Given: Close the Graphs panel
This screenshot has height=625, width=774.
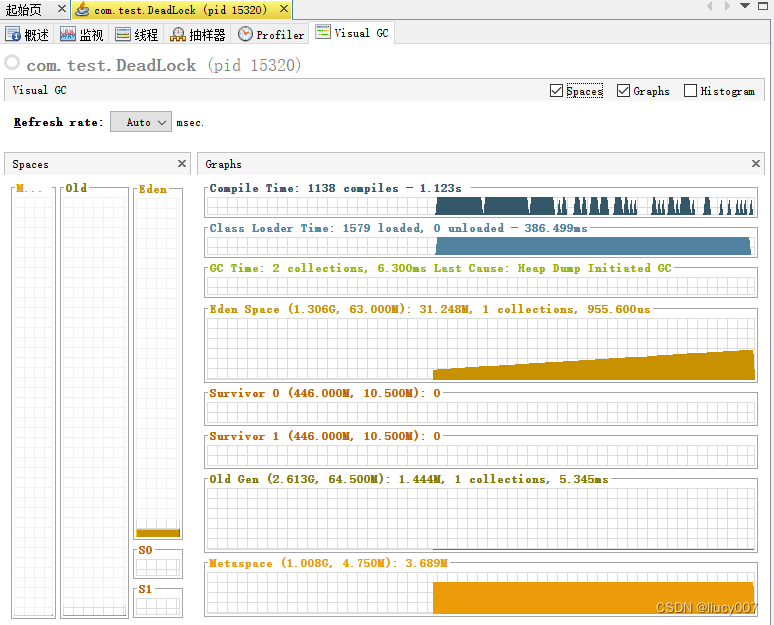Looking at the screenshot, I should pyautogui.click(x=756, y=163).
